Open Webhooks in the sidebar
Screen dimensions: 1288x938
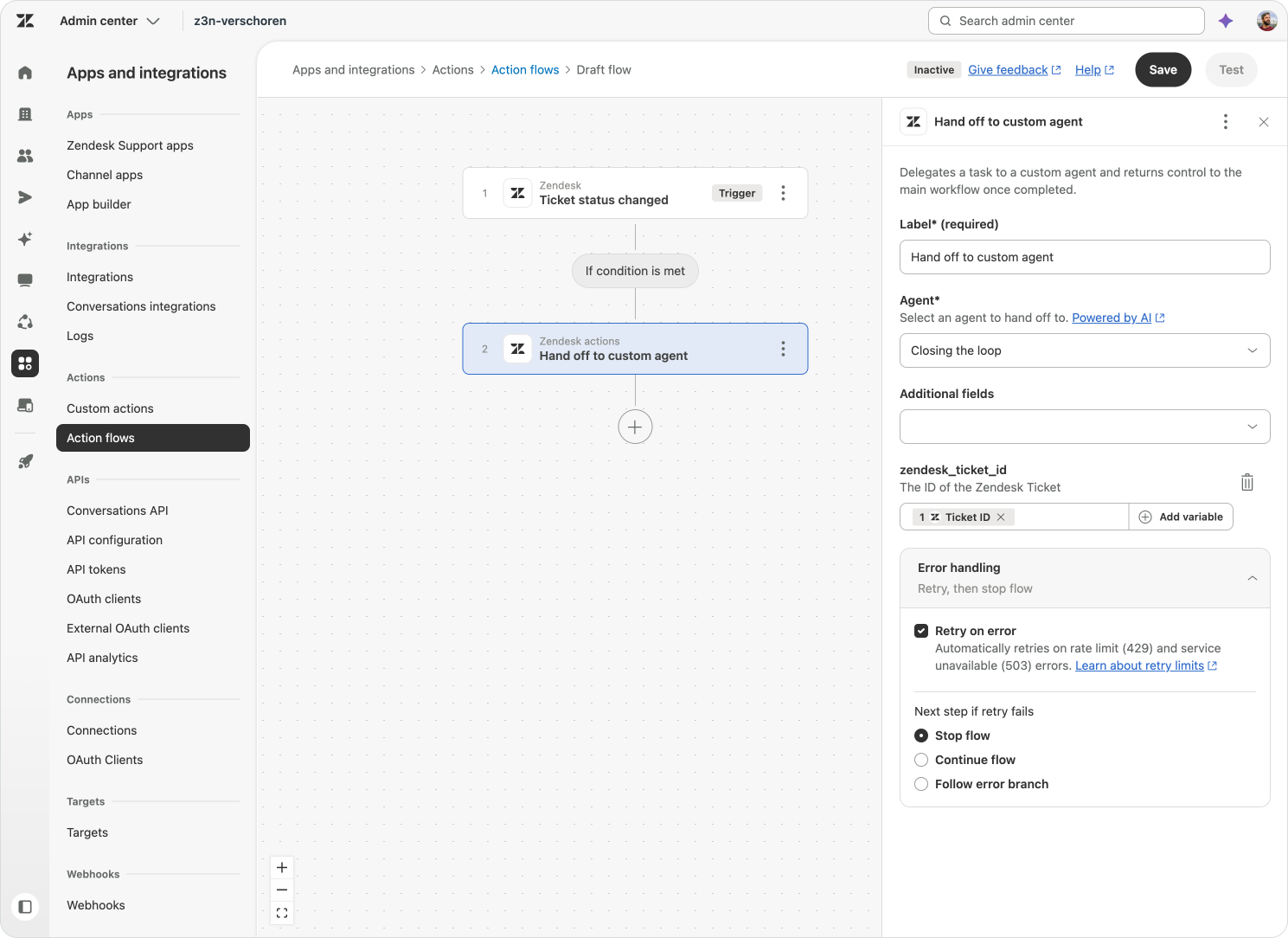point(96,905)
